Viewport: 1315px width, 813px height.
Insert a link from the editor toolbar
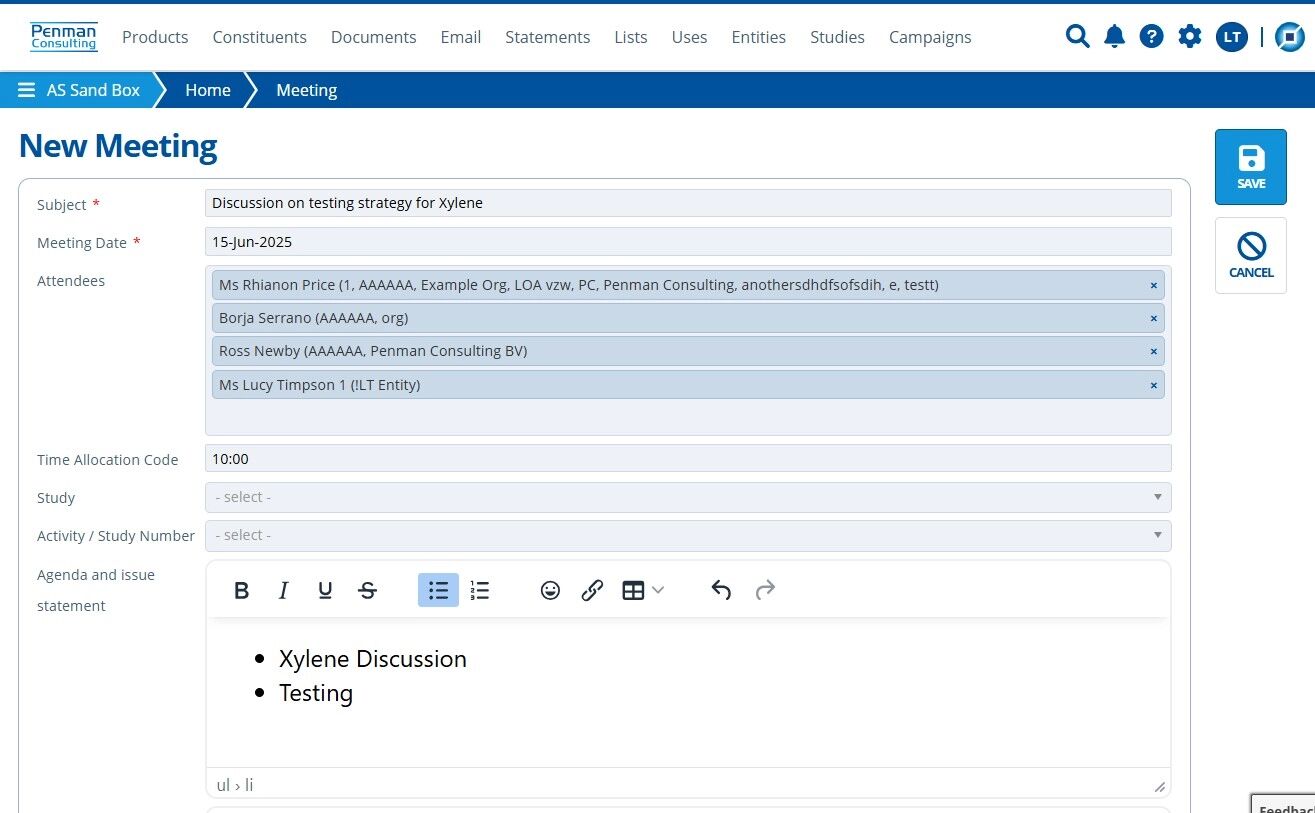click(592, 590)
